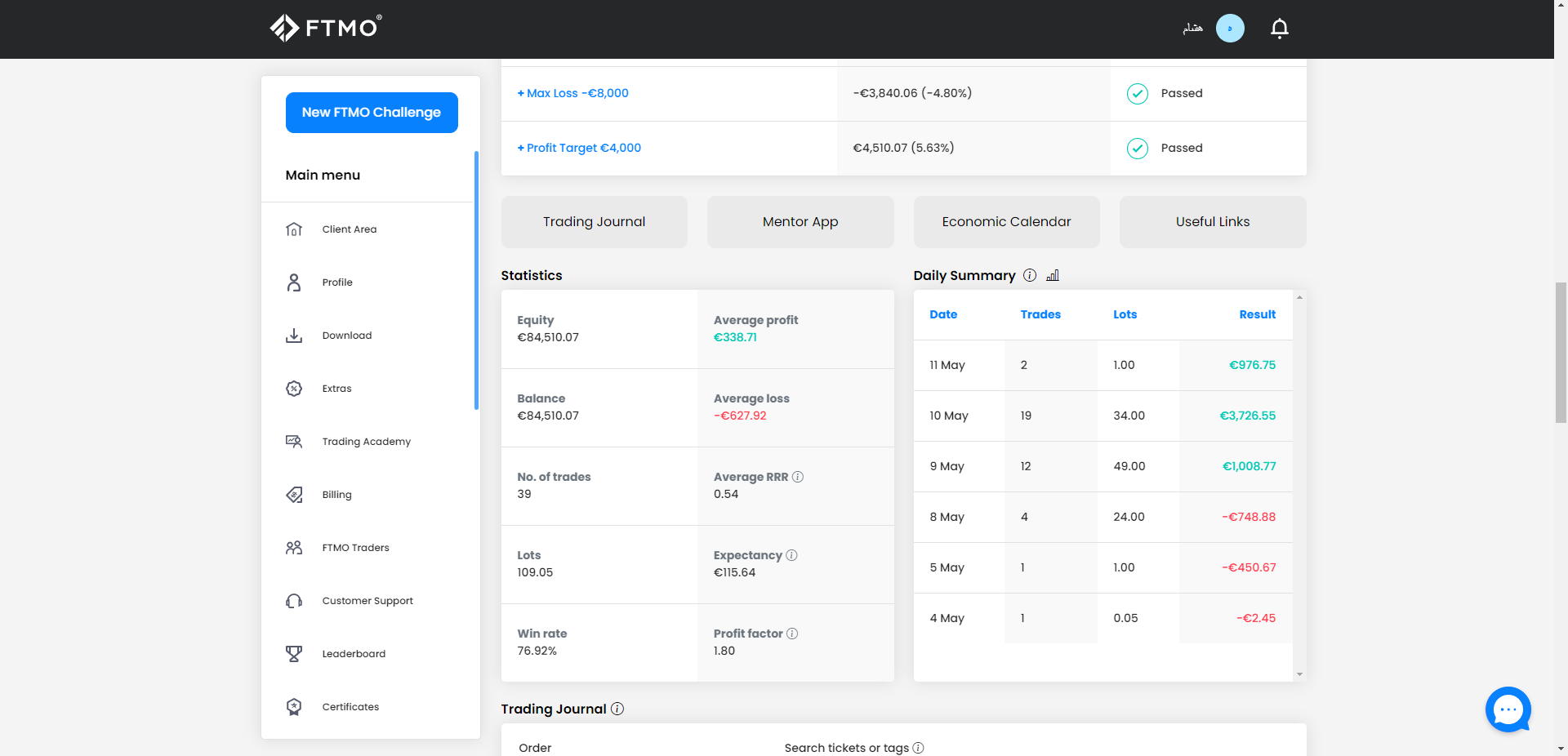Click the Win rate value 76.92%
The height and width of the screenshot is (756, 1568).
click(x=537, y=651)
